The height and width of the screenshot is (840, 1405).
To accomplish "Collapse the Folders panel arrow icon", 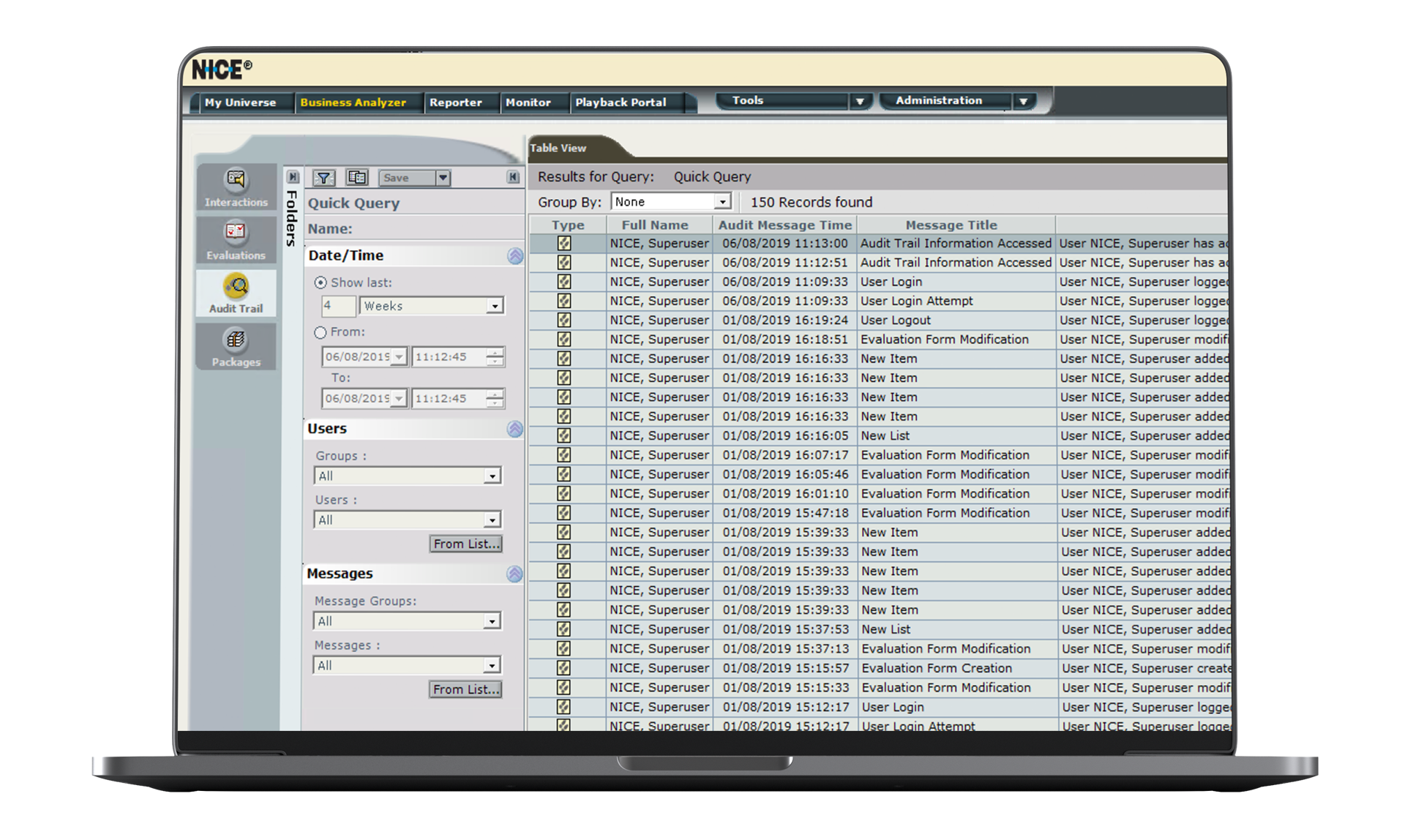I will [x=293, y=177].
